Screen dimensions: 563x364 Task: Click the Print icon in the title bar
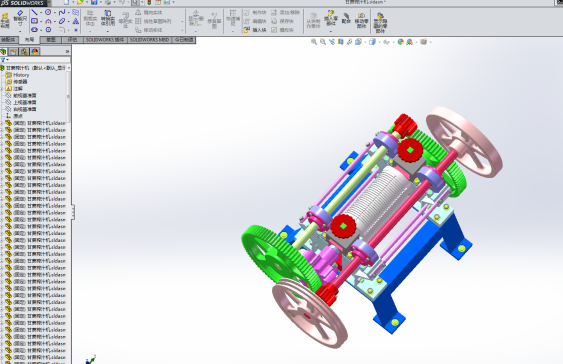108,2
